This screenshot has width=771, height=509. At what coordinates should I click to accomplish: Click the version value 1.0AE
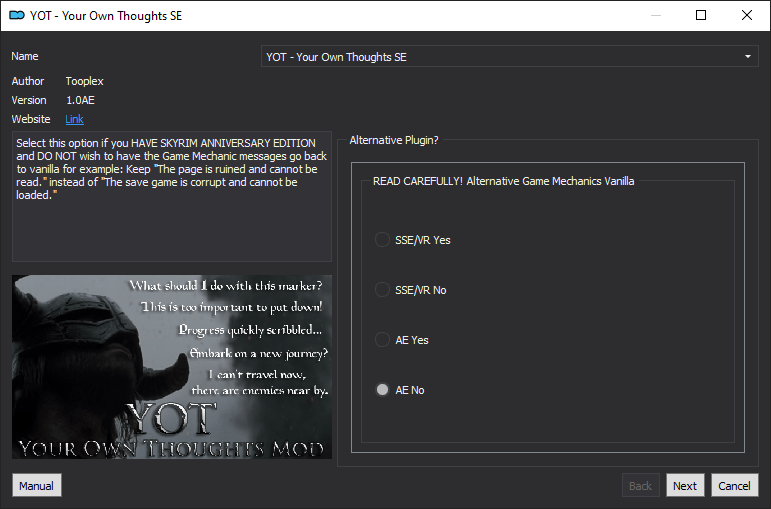click(x=80, y=100)
